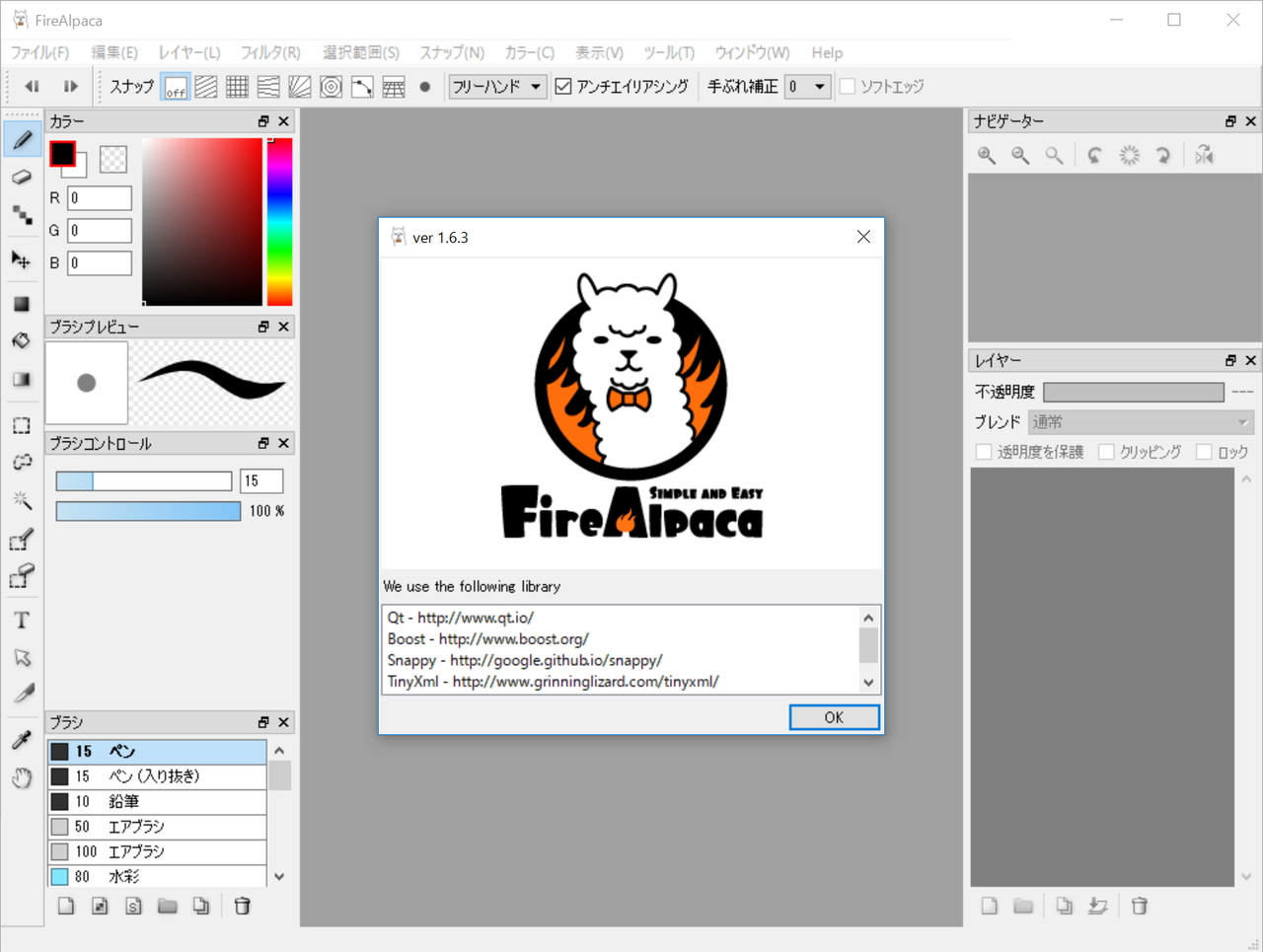Enable grid snap in the snap toolbar
The width and height of the screenshot is (1263, 952).
[237, 87]
